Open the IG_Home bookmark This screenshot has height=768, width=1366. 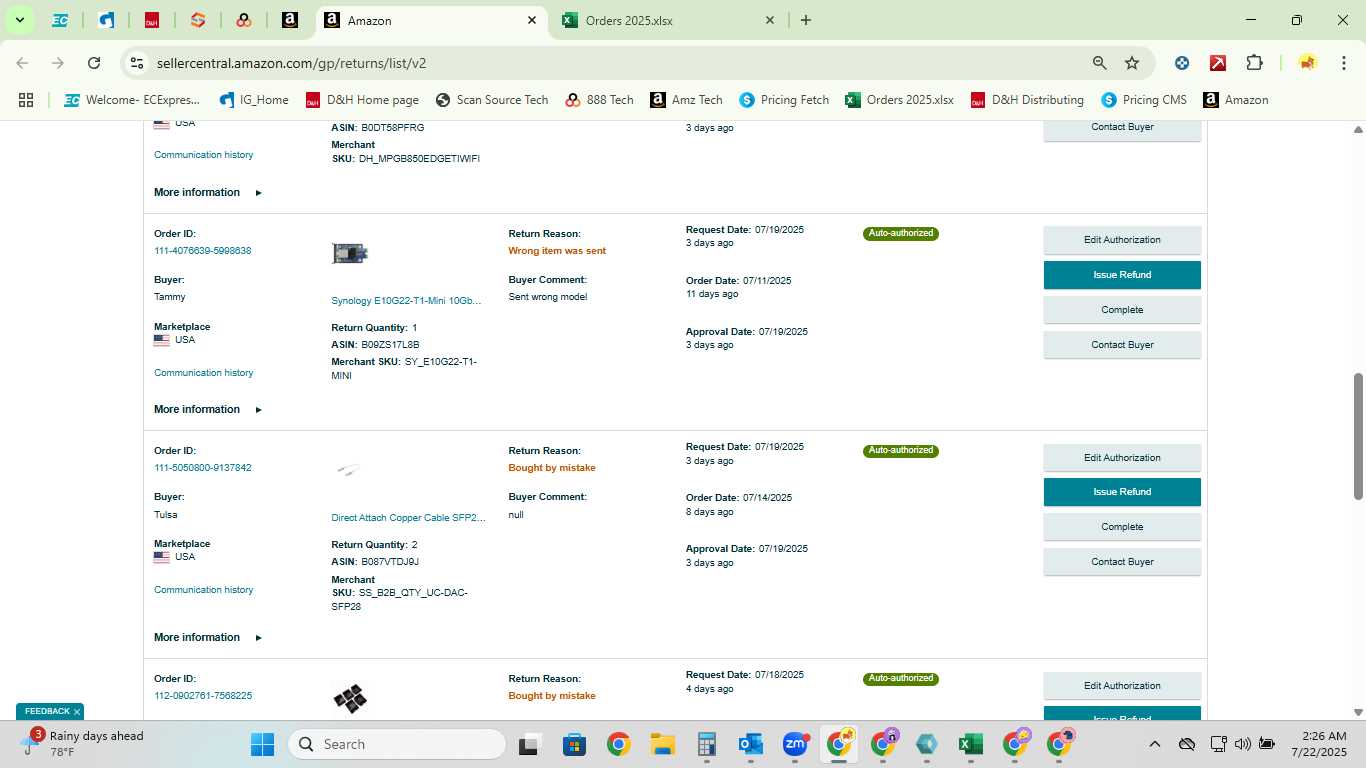point(254,100)
